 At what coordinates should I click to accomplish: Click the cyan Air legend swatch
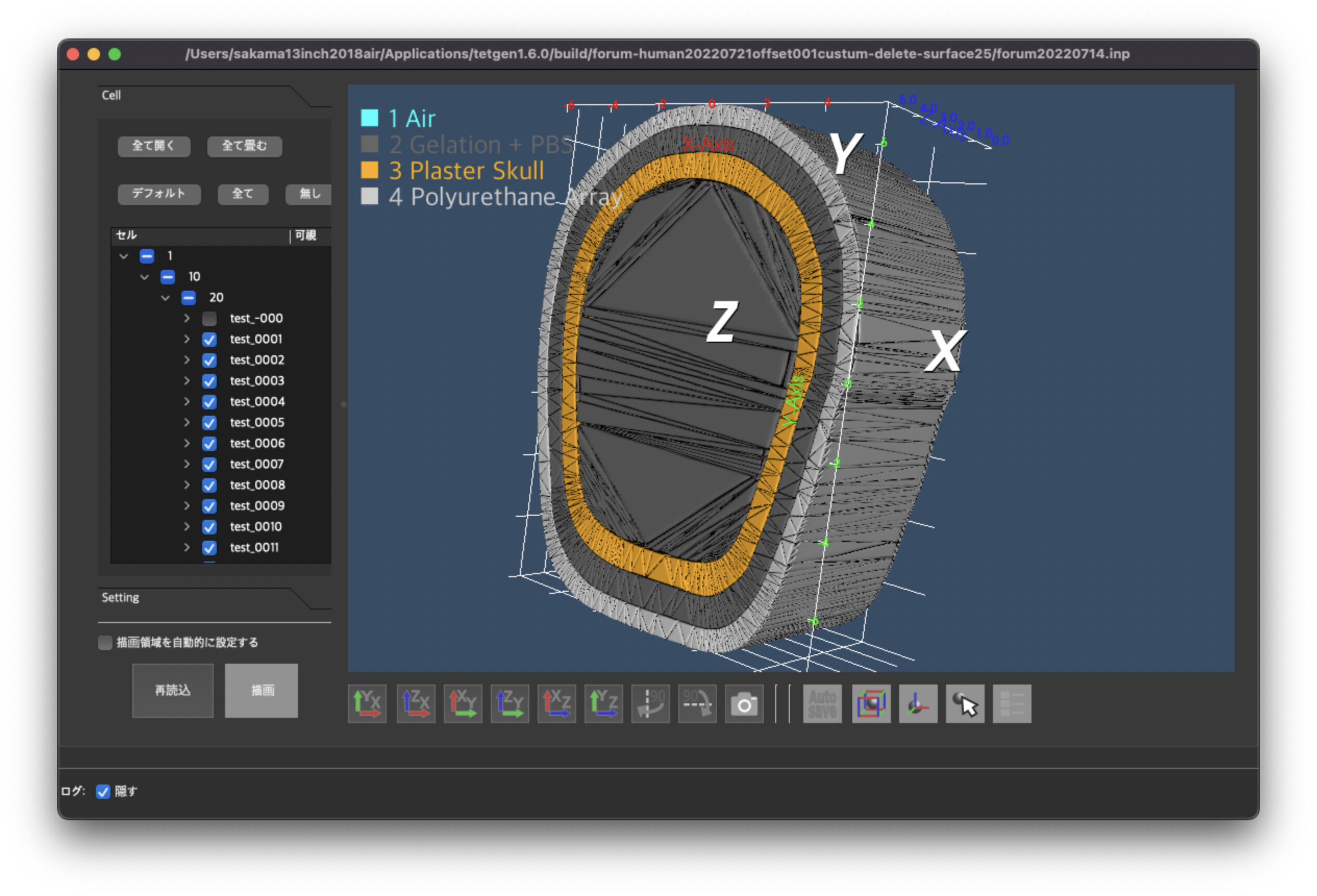click(x=369, y=118)
